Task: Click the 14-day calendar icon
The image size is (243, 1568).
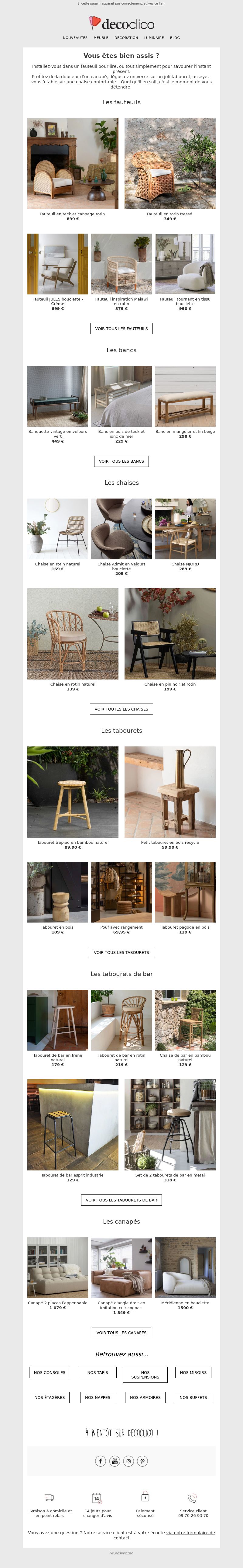Action: 97,1497
